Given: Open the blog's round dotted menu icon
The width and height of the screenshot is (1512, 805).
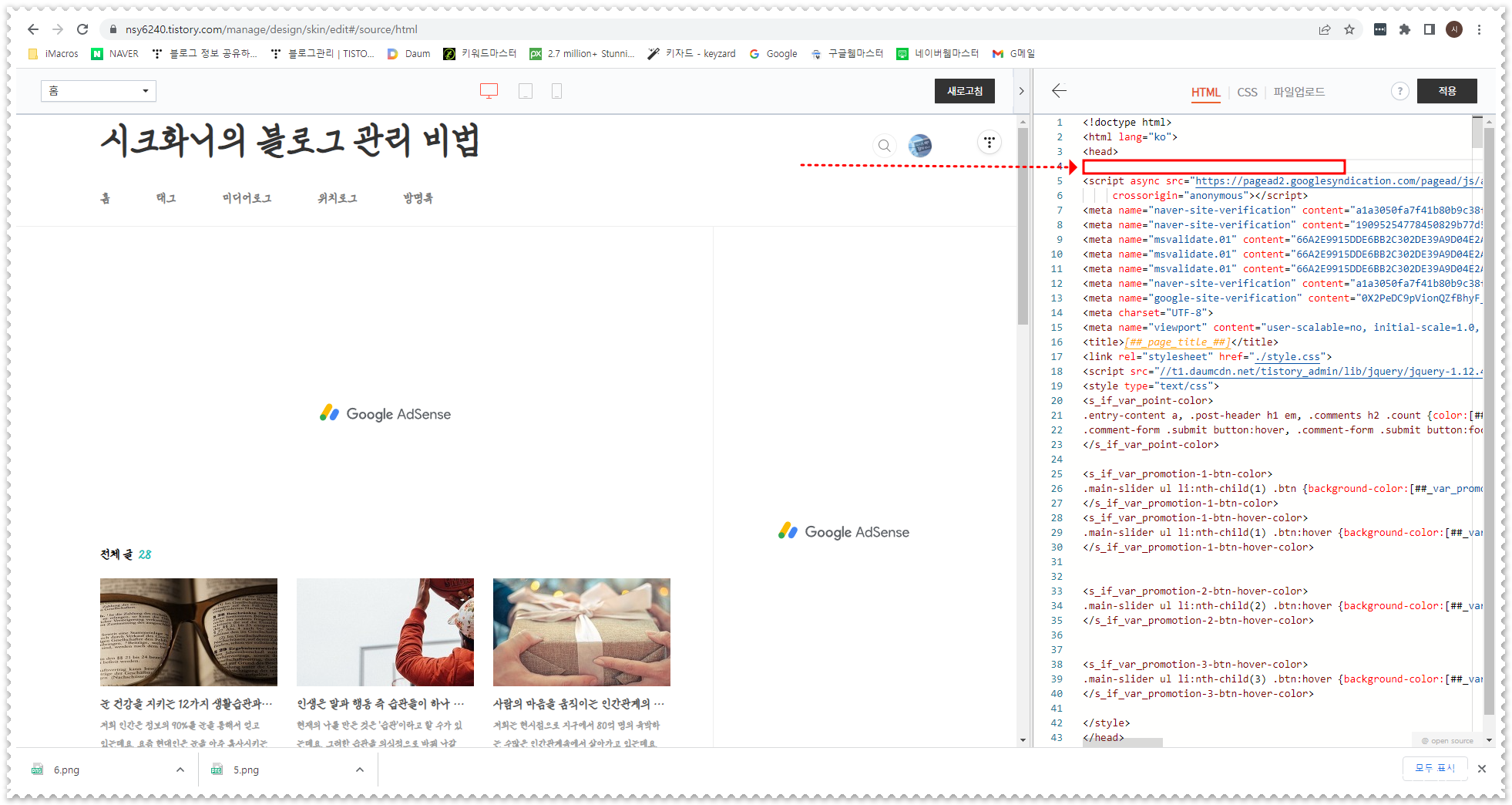Looking at the screenshot, I should tap(990, 142).
